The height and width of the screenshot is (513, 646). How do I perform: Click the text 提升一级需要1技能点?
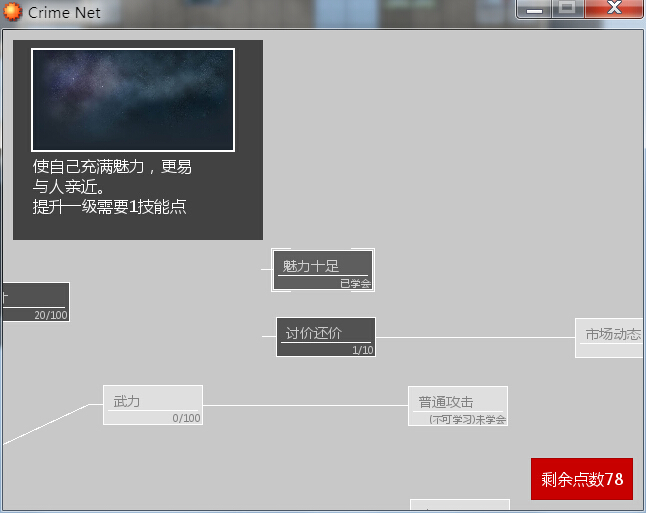click(x=110, y=206)
